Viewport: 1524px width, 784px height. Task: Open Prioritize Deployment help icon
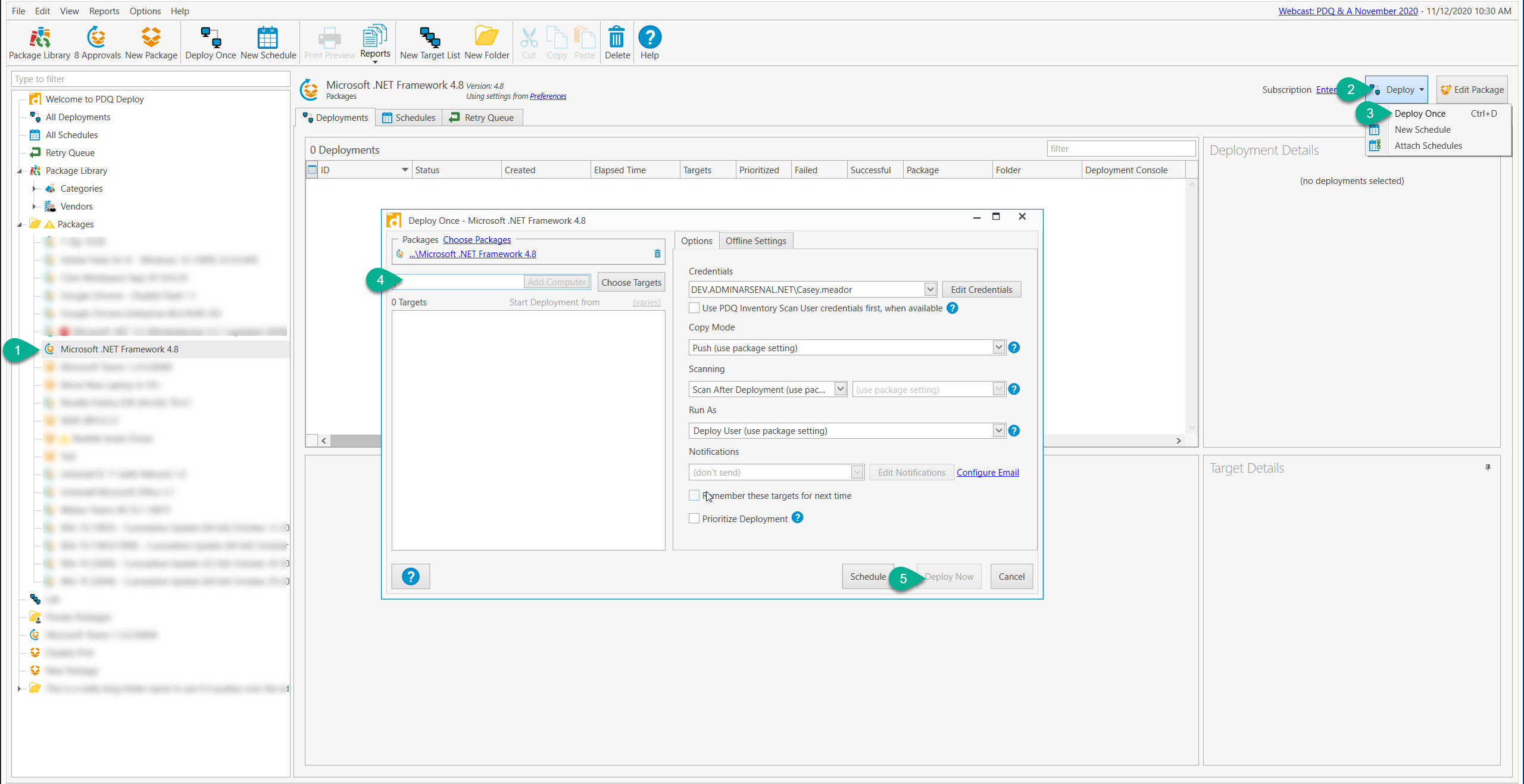tap(798, 518)
